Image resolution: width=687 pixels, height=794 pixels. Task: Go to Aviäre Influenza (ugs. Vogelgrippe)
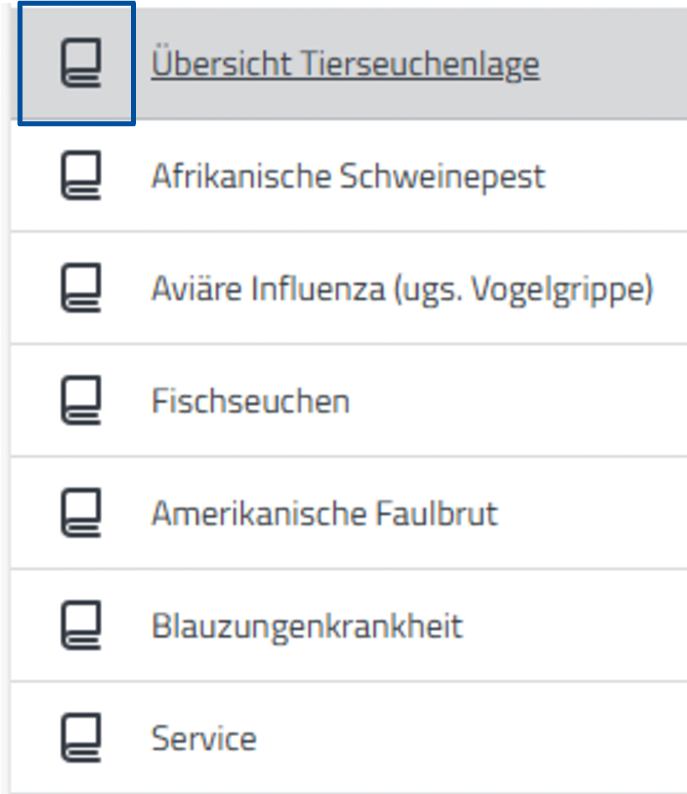click(402, 290)
